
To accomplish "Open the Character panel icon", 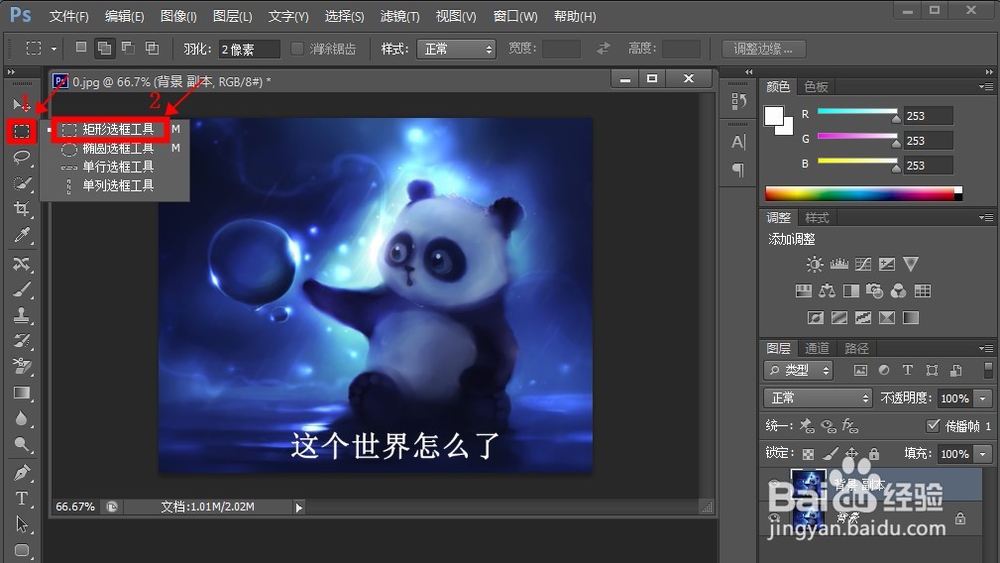I will [x=739, y=142].
